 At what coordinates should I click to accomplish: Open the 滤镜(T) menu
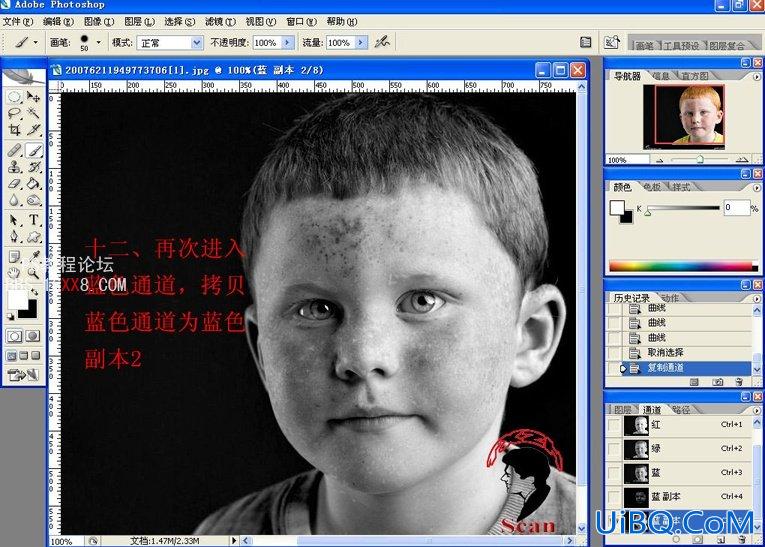[220, 21]
